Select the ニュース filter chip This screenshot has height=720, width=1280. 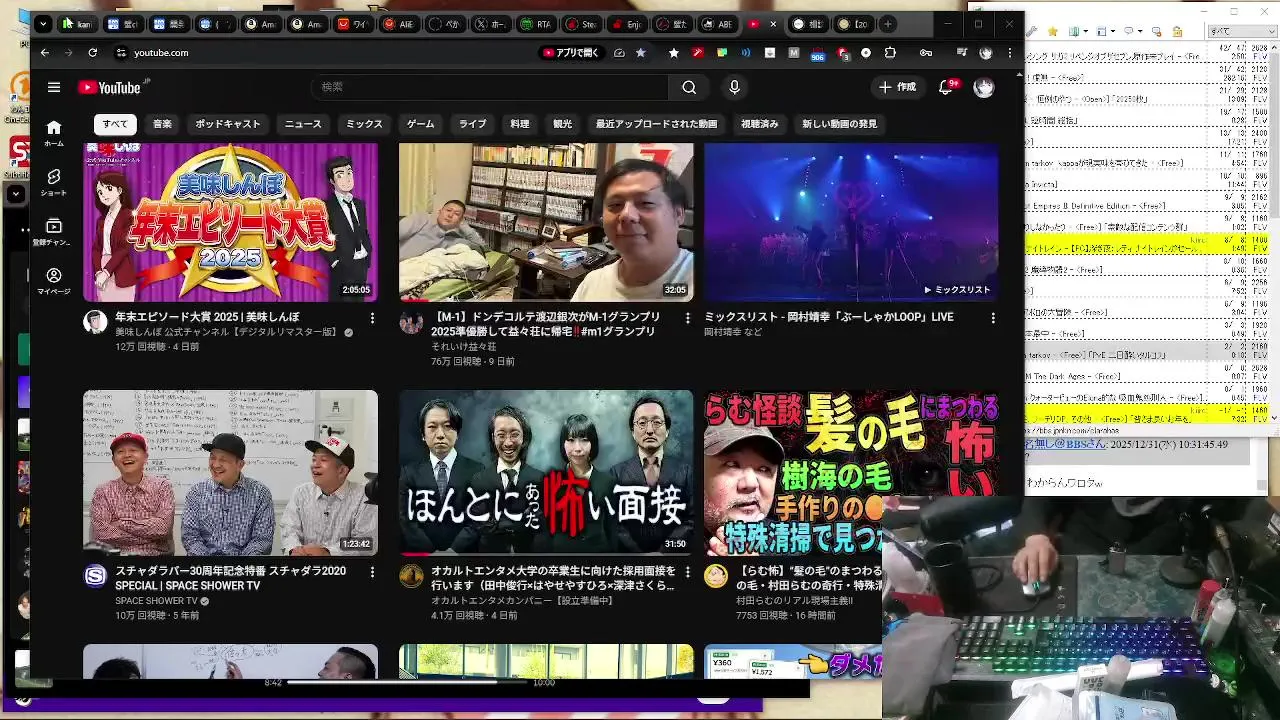point(303,124)
